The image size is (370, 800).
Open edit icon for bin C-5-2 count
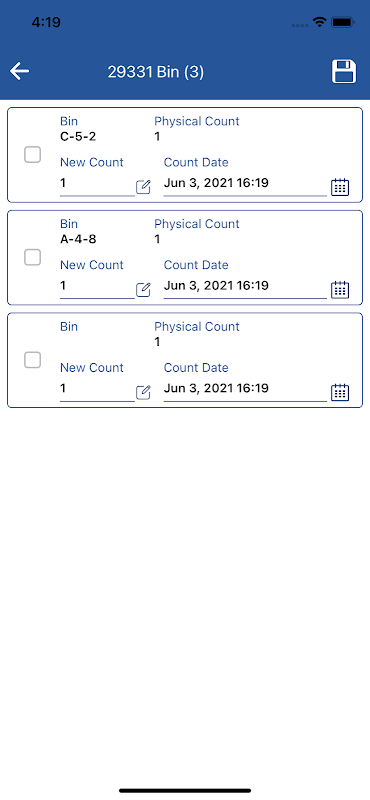(x=143, y=187)
